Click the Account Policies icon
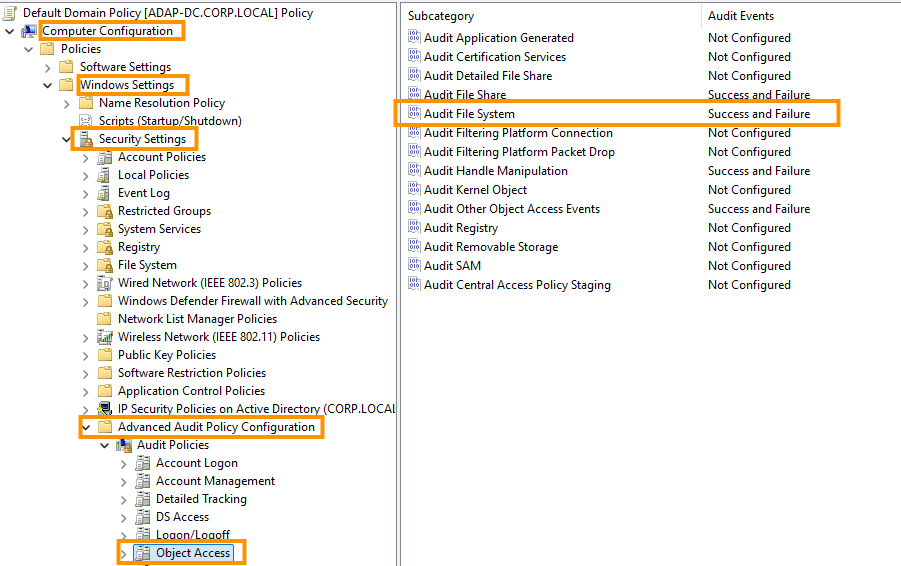This screenshot has height=566, width=901. [x=105, y=157]
